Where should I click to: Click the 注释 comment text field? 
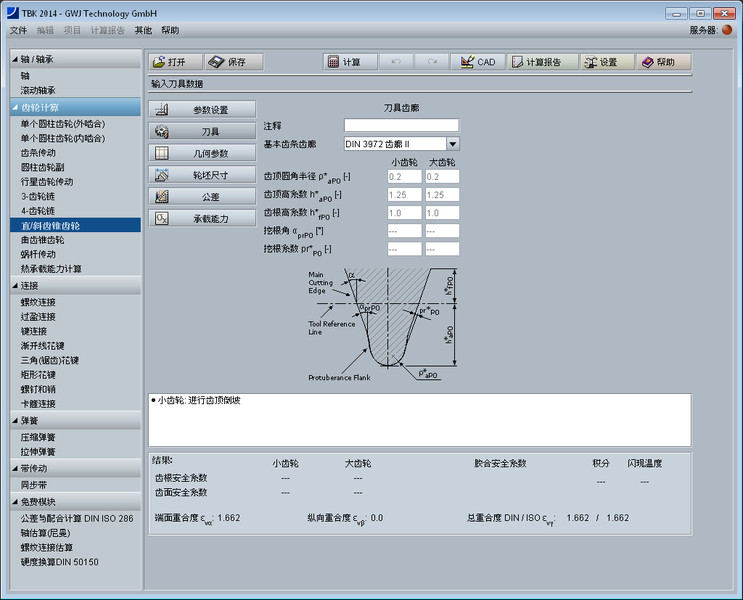(401, 126)
